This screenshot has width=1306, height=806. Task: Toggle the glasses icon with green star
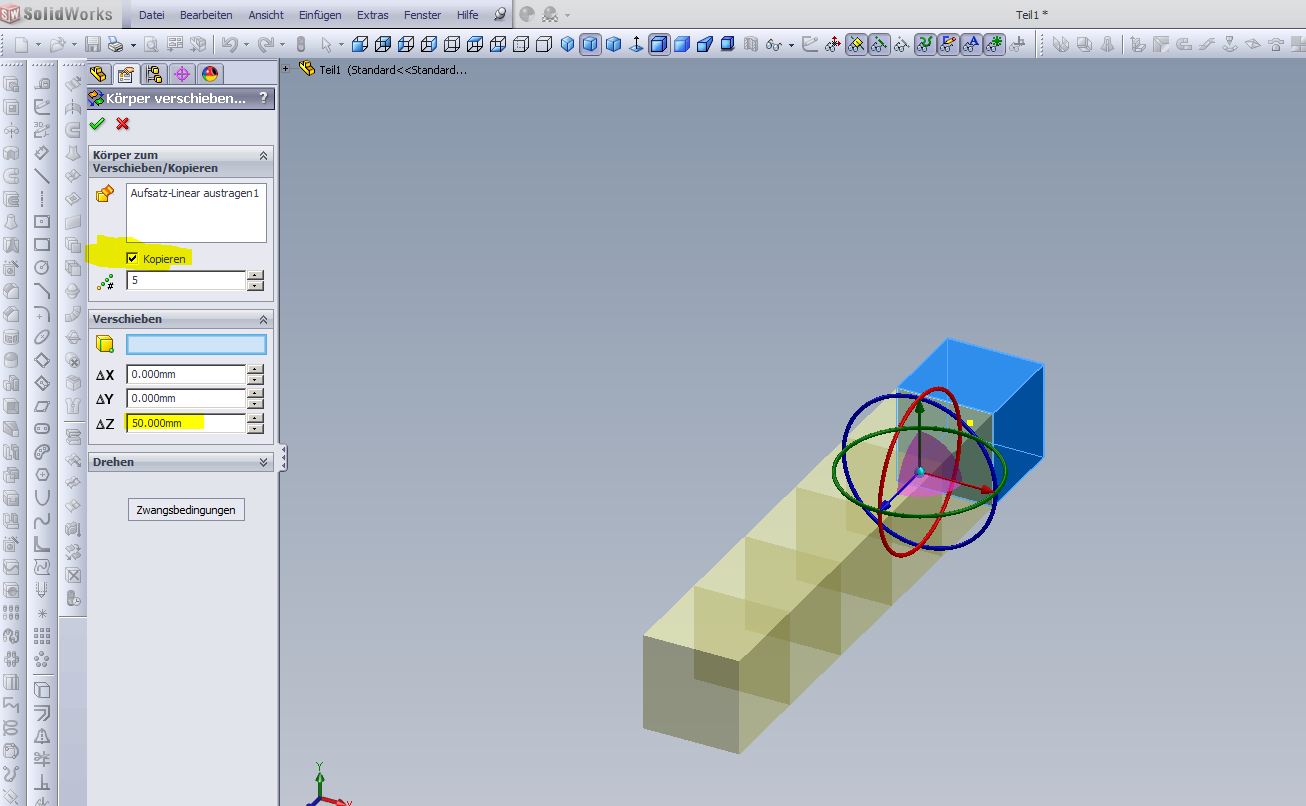click(x=994, y=44)
